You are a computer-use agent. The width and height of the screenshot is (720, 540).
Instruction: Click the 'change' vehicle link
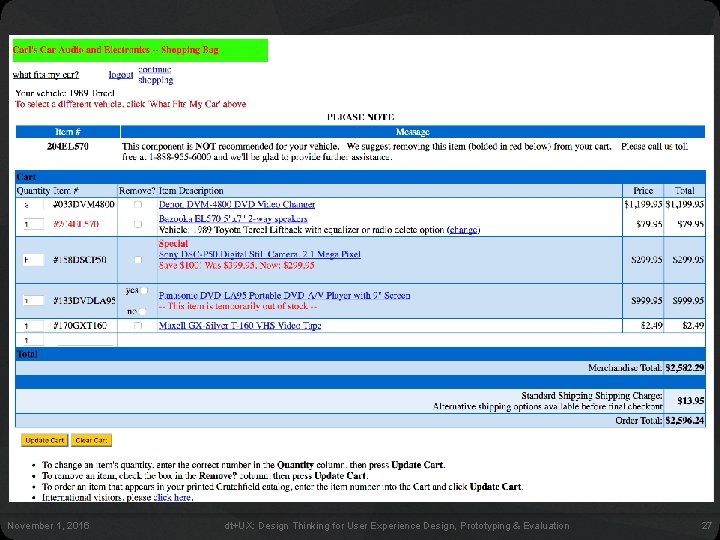pos(463,230)
